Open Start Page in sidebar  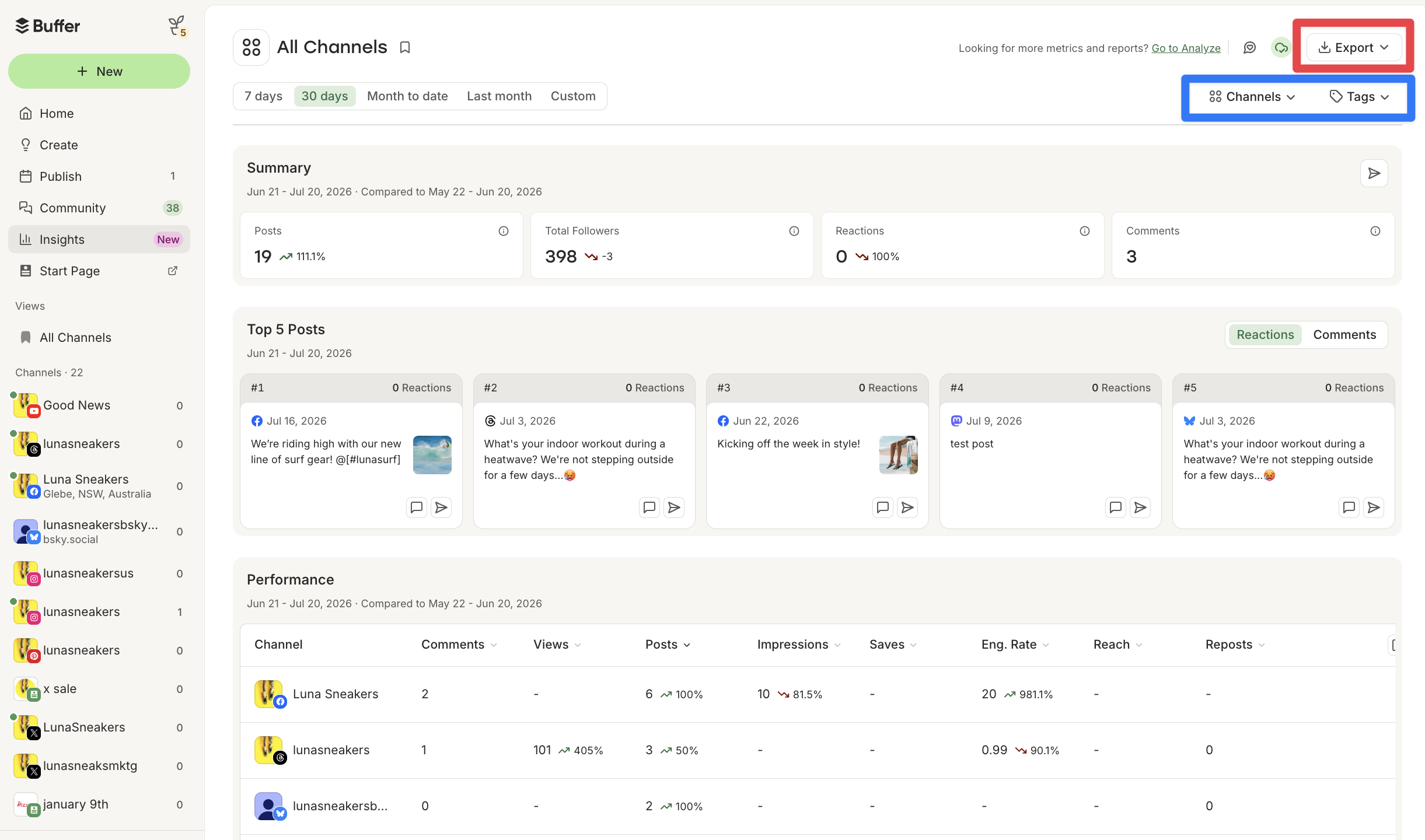click(99, 271)
